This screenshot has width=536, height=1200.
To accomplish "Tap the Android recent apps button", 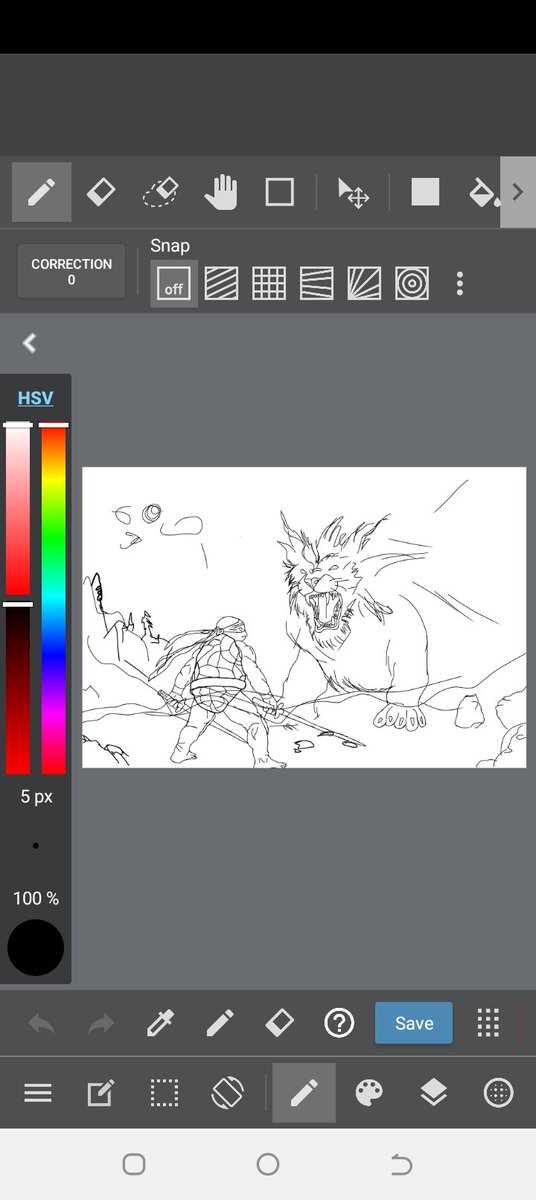I will (x=134, y=1164).
